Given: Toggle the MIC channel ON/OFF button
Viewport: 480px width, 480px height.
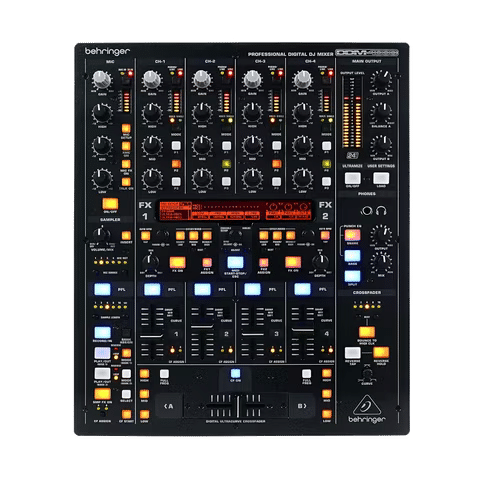Looking at the screenshot, I should 110,204.
